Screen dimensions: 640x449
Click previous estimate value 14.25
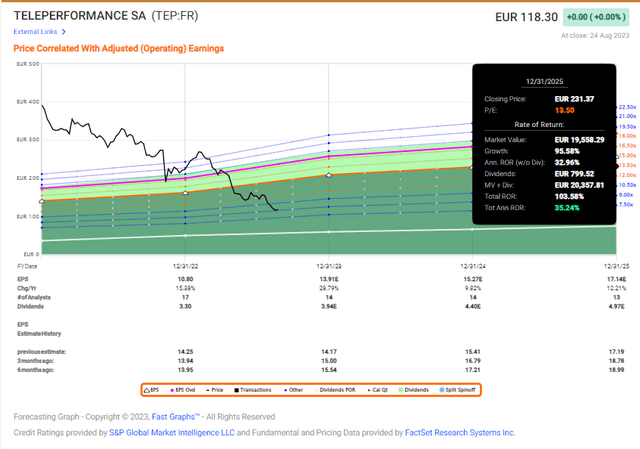point(185,351)
